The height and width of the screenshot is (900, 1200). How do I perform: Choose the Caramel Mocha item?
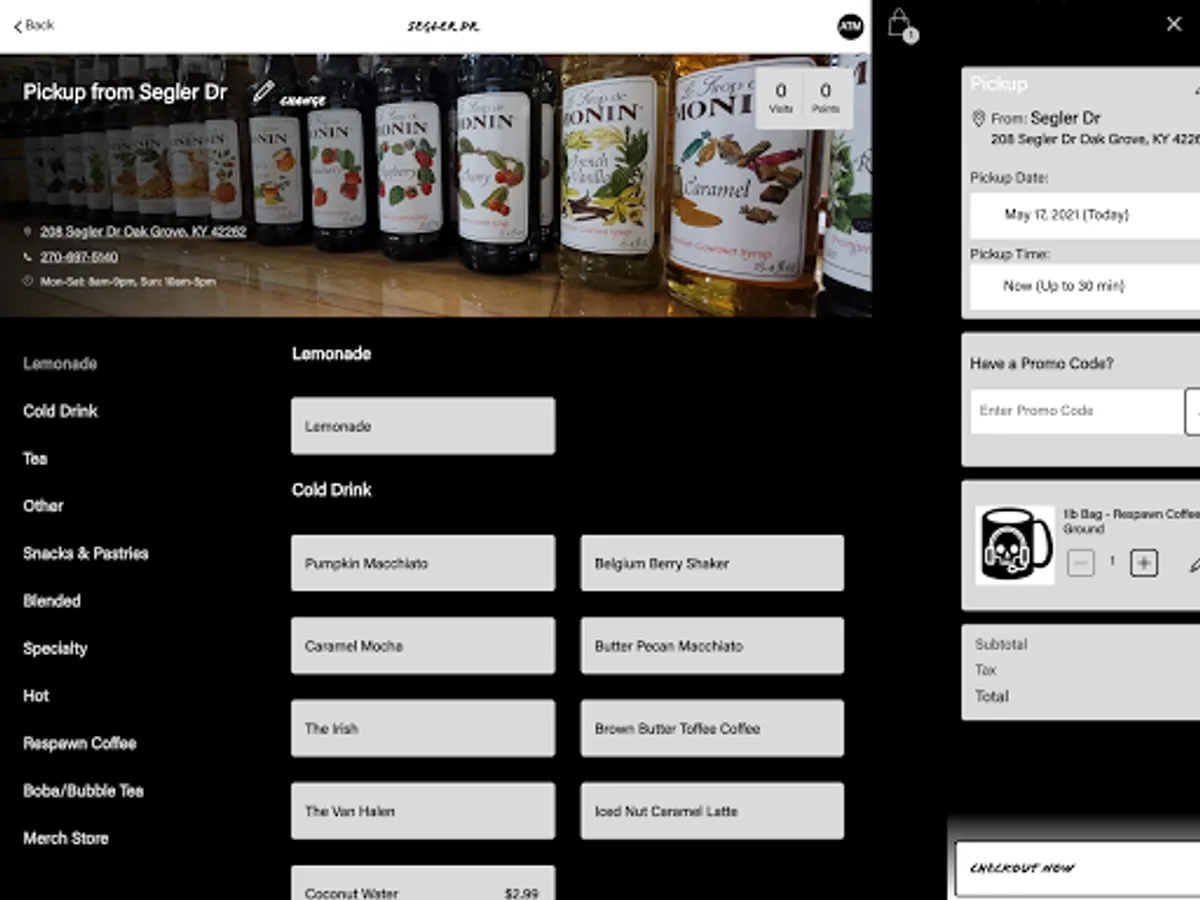click(x=423, y=646)
